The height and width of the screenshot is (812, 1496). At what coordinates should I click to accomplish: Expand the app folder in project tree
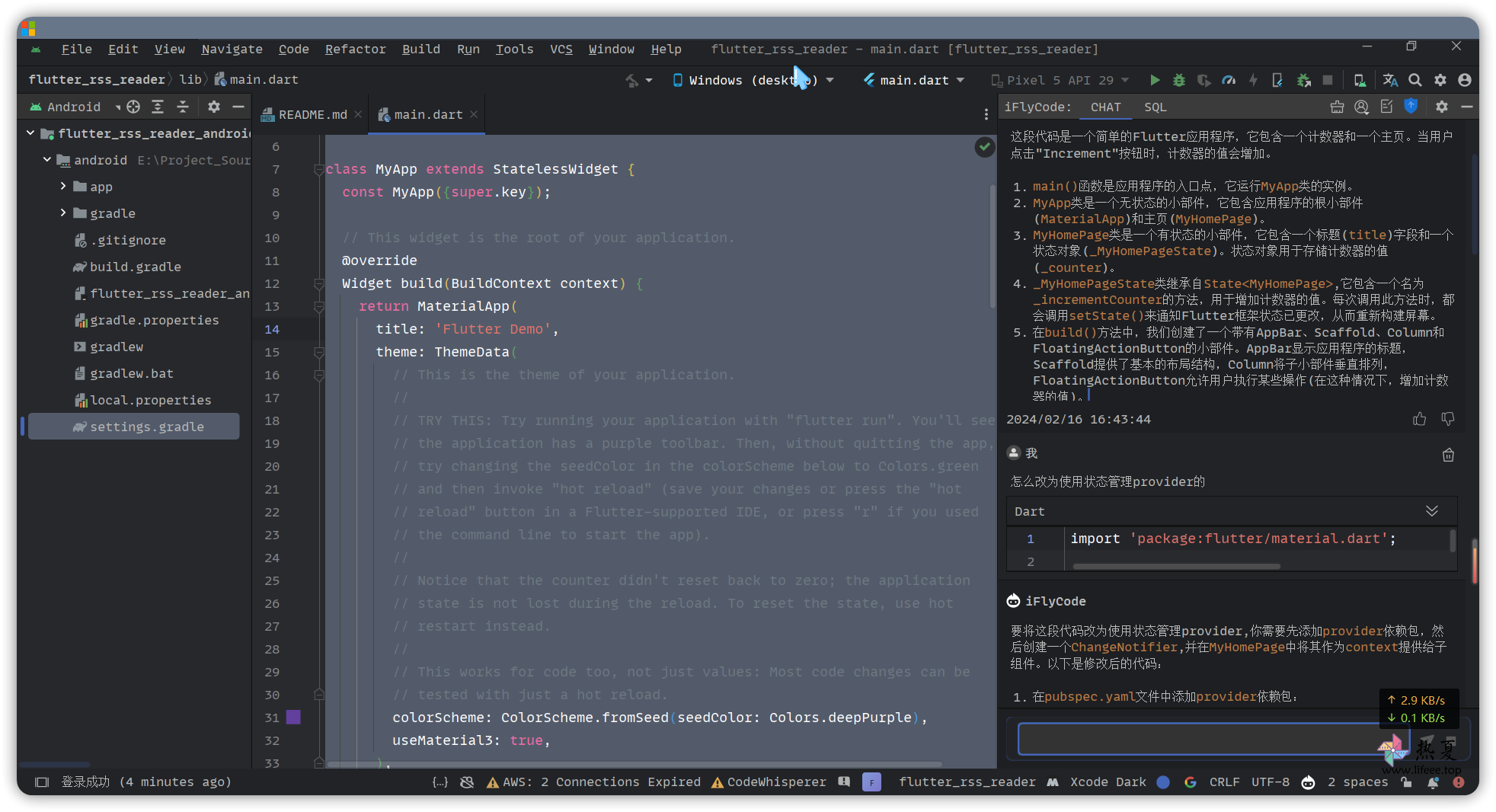click(63, 187)
